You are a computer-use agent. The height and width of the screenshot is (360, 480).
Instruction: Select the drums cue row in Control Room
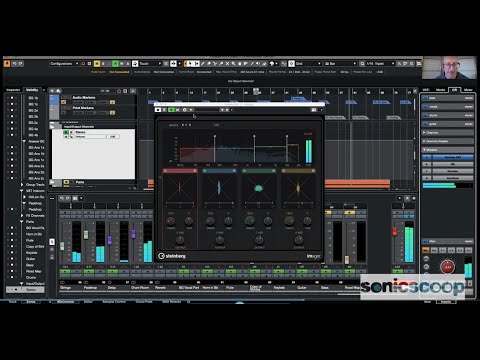pos(447,115)
